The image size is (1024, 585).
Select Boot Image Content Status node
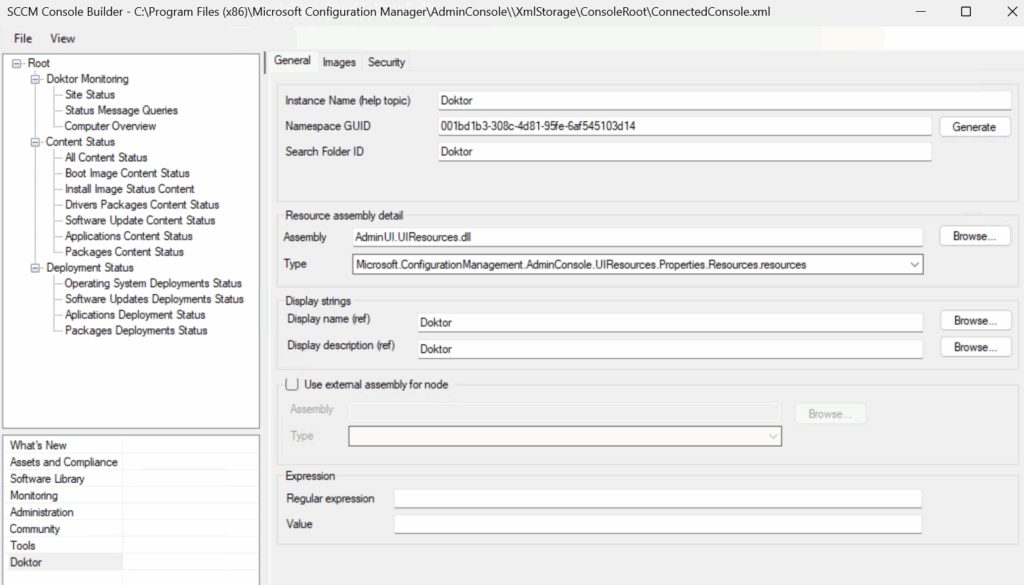[x=127, y=173]
